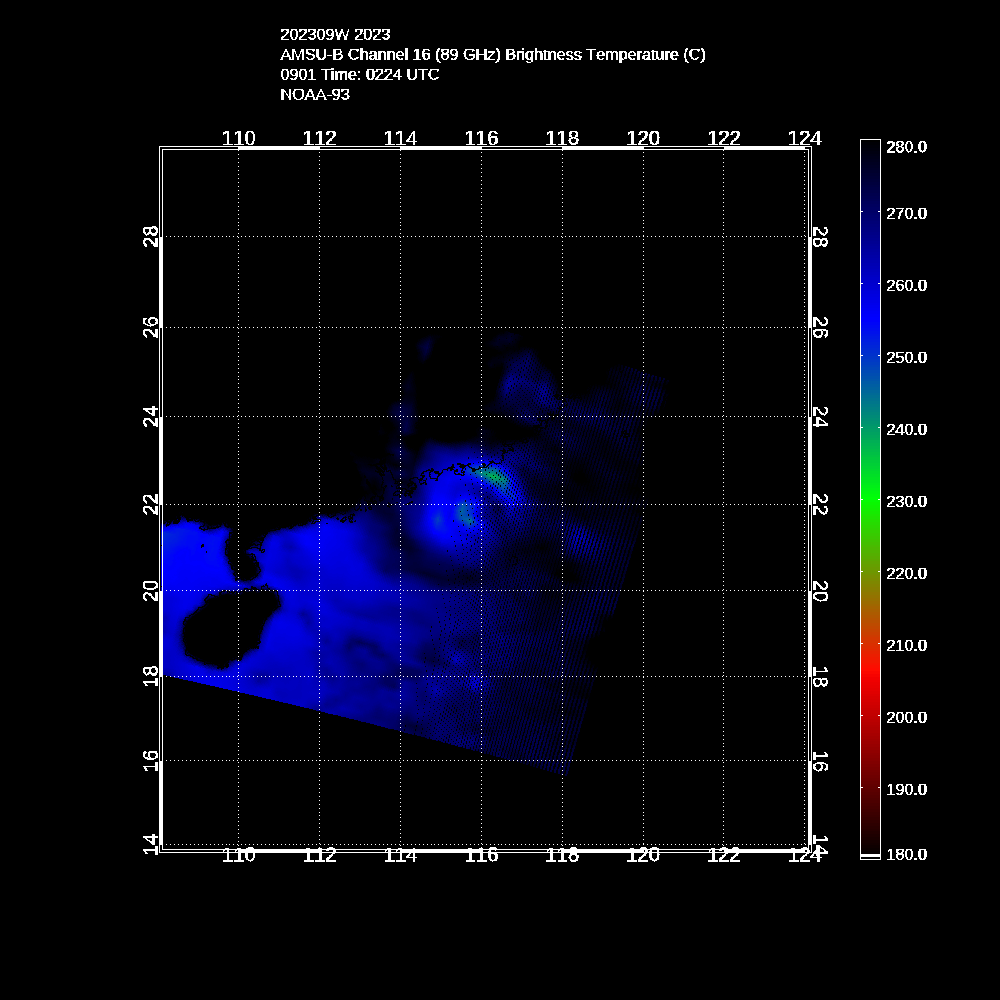Click longitude 124 on the top axis

805,138
